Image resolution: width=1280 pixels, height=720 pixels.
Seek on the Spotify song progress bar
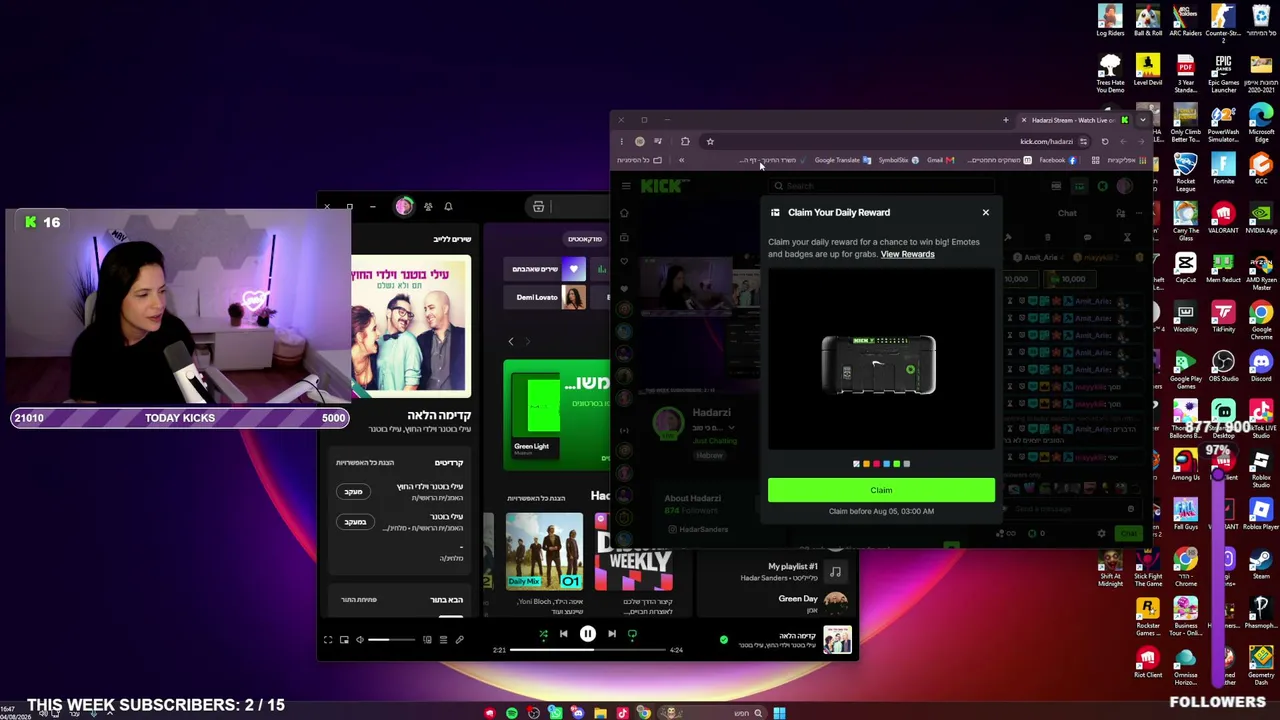click(588, 650)
